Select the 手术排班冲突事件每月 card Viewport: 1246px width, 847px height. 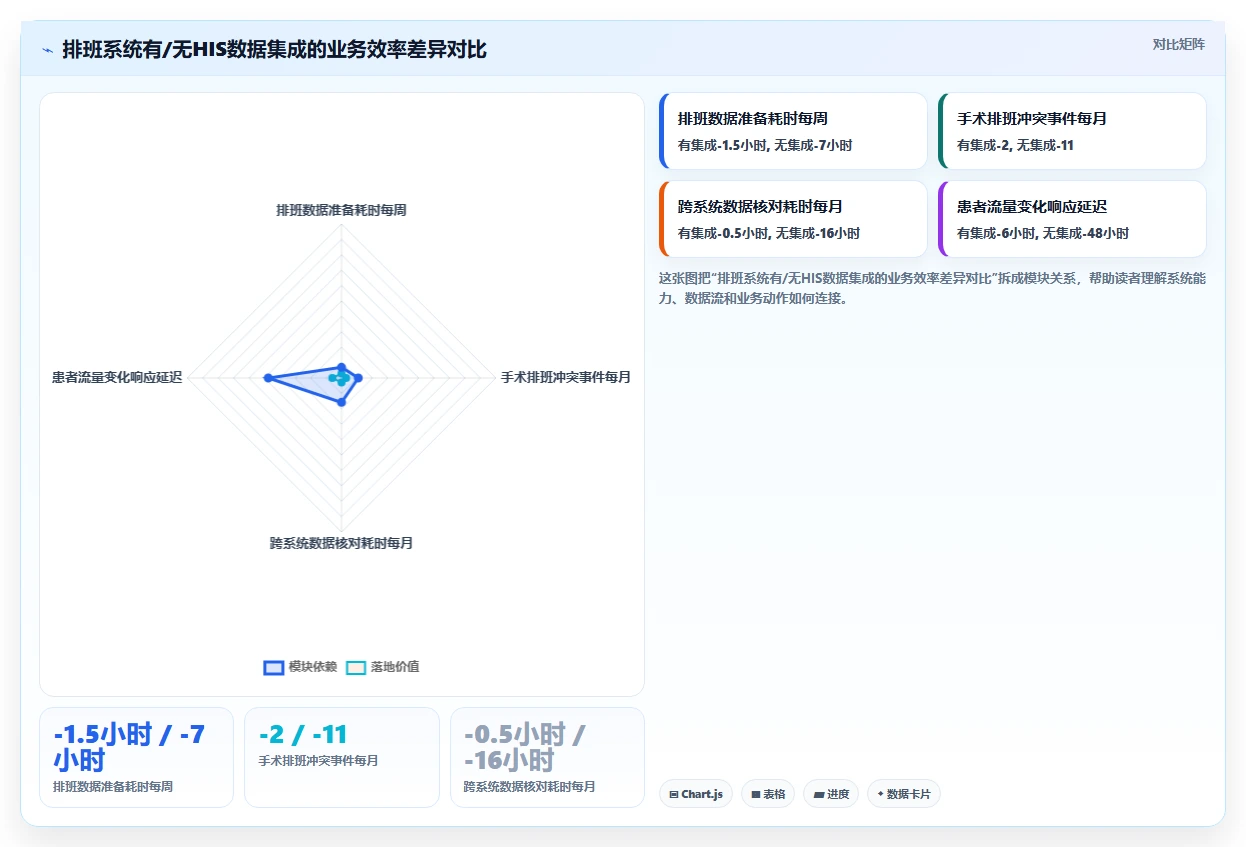(1072, 131)
